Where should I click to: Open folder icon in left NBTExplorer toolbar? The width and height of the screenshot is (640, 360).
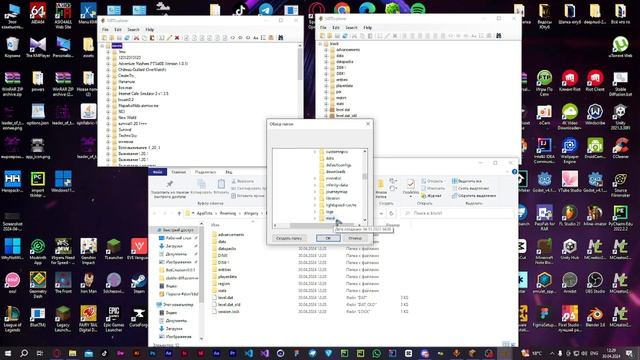(x=112, y=38)
